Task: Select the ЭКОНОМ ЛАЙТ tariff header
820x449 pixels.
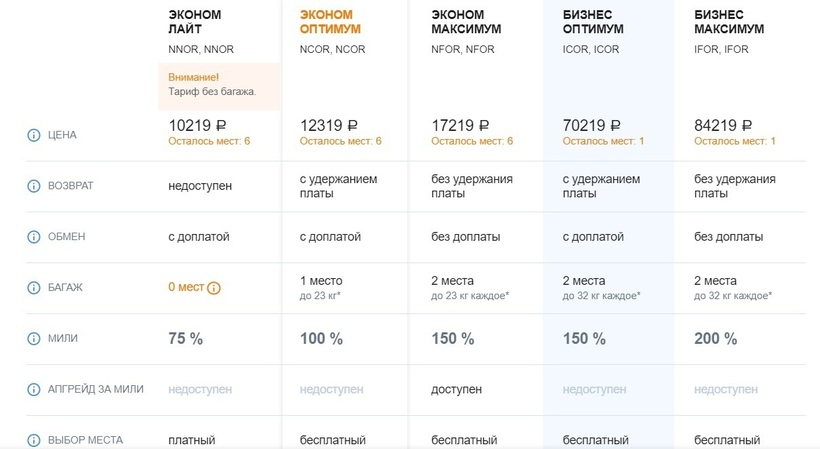Action: (195, 22)
